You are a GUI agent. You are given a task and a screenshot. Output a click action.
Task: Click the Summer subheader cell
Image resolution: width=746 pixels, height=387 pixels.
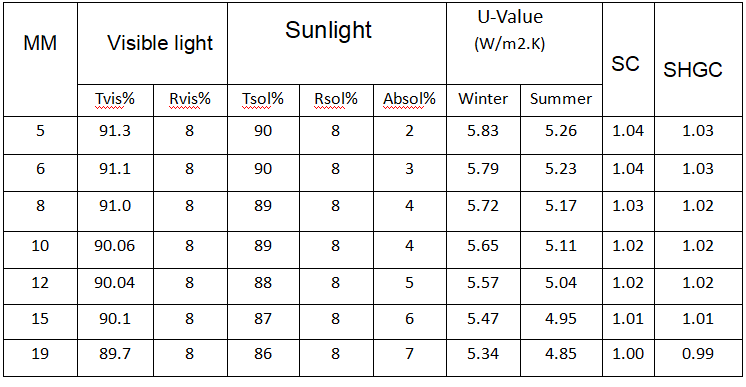tap(561, 100)
